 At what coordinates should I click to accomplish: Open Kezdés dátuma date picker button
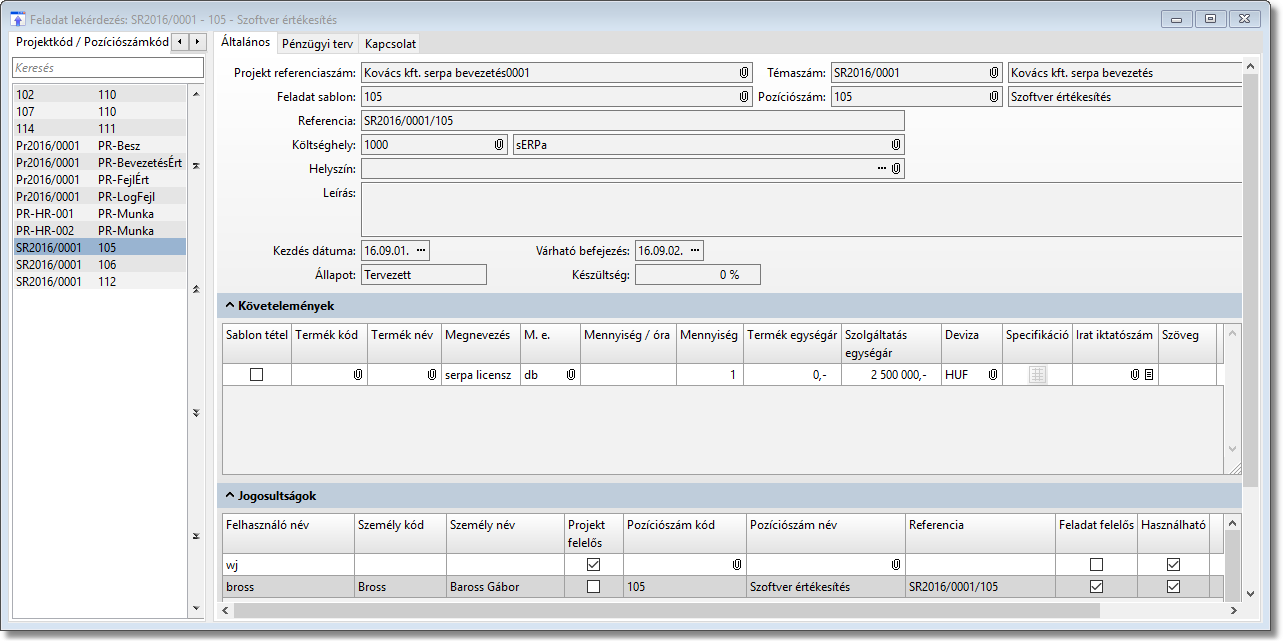tap(421, 250)
